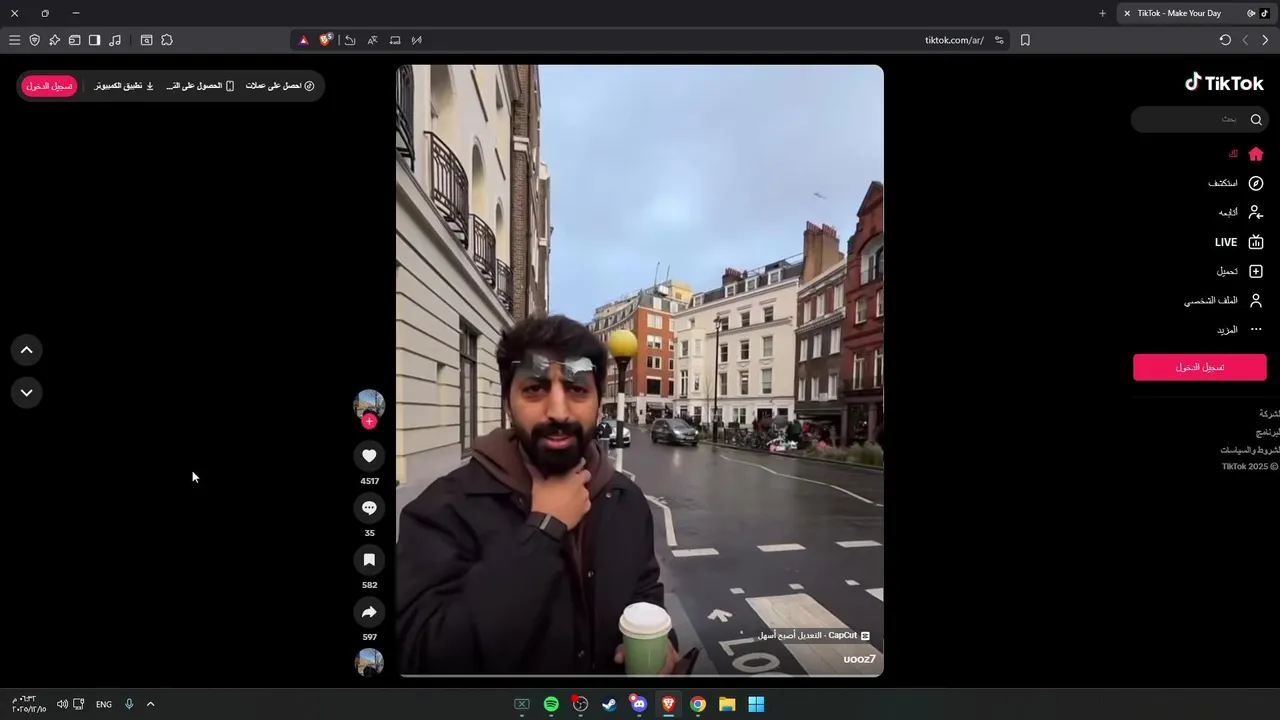Open the extensions puzzle icon
Image resolution: width=1280 pixels, height=720 pixels.
[167, 40]
